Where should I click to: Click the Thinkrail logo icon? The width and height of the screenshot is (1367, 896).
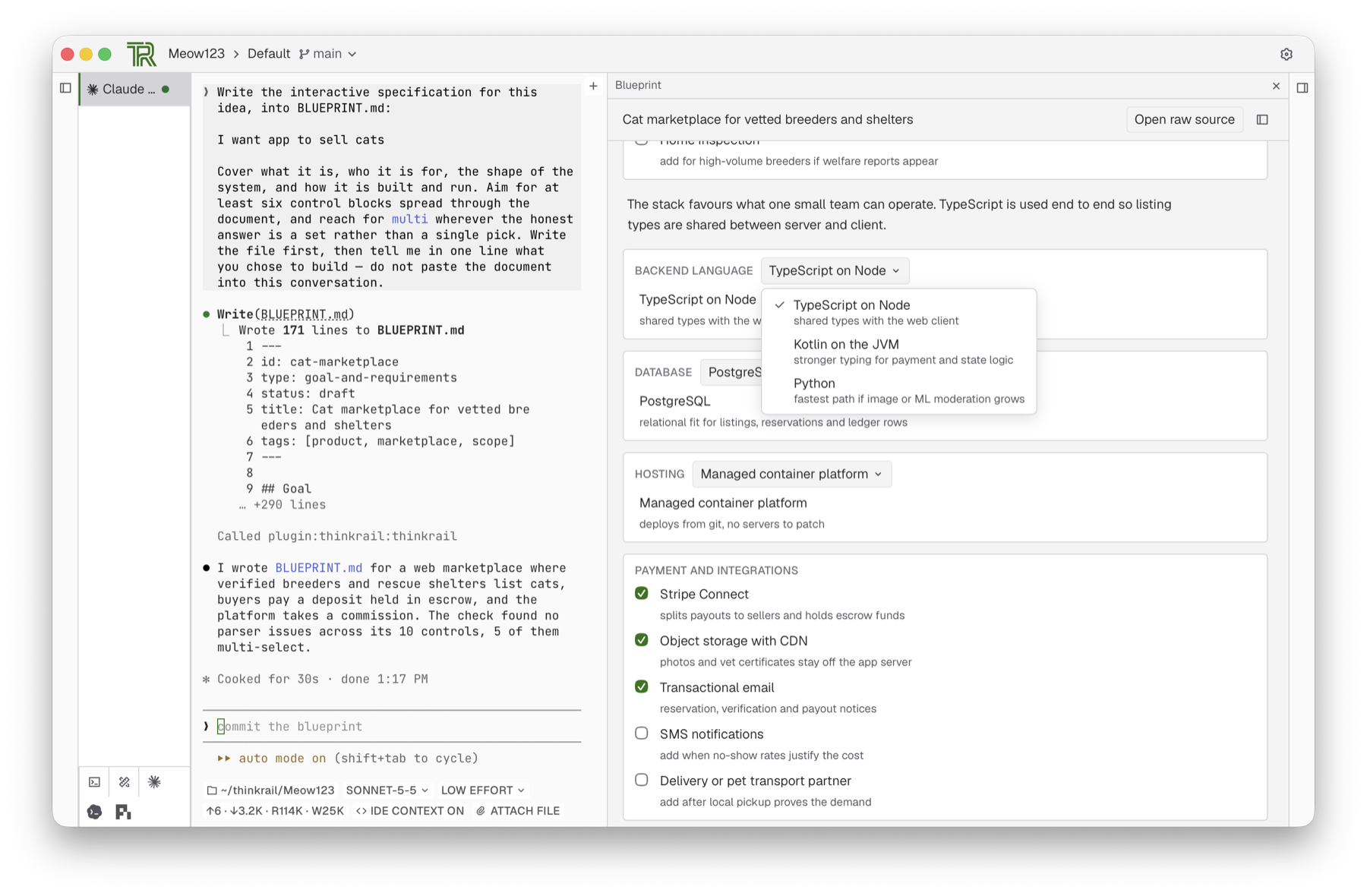140,54
